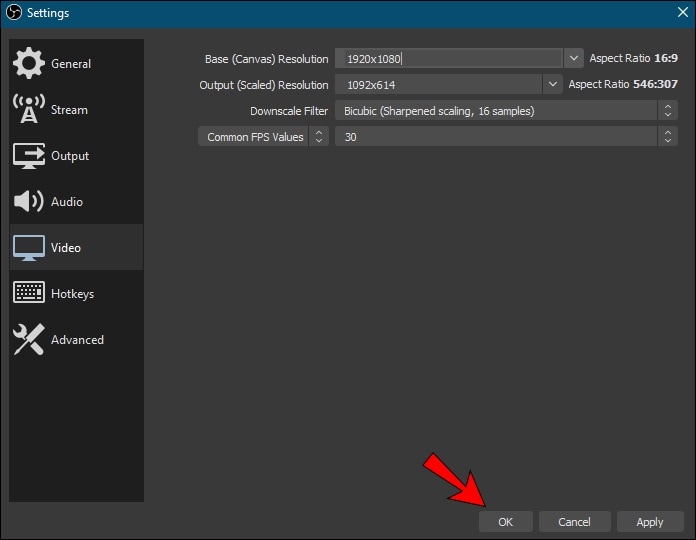Discard changes with the Cancel button
The image size is (696, 540).
pyautogui.click(x=574, y=522)
